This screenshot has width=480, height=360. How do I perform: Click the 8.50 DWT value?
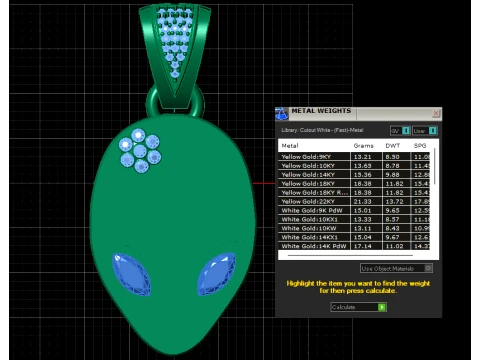[392, 157]
